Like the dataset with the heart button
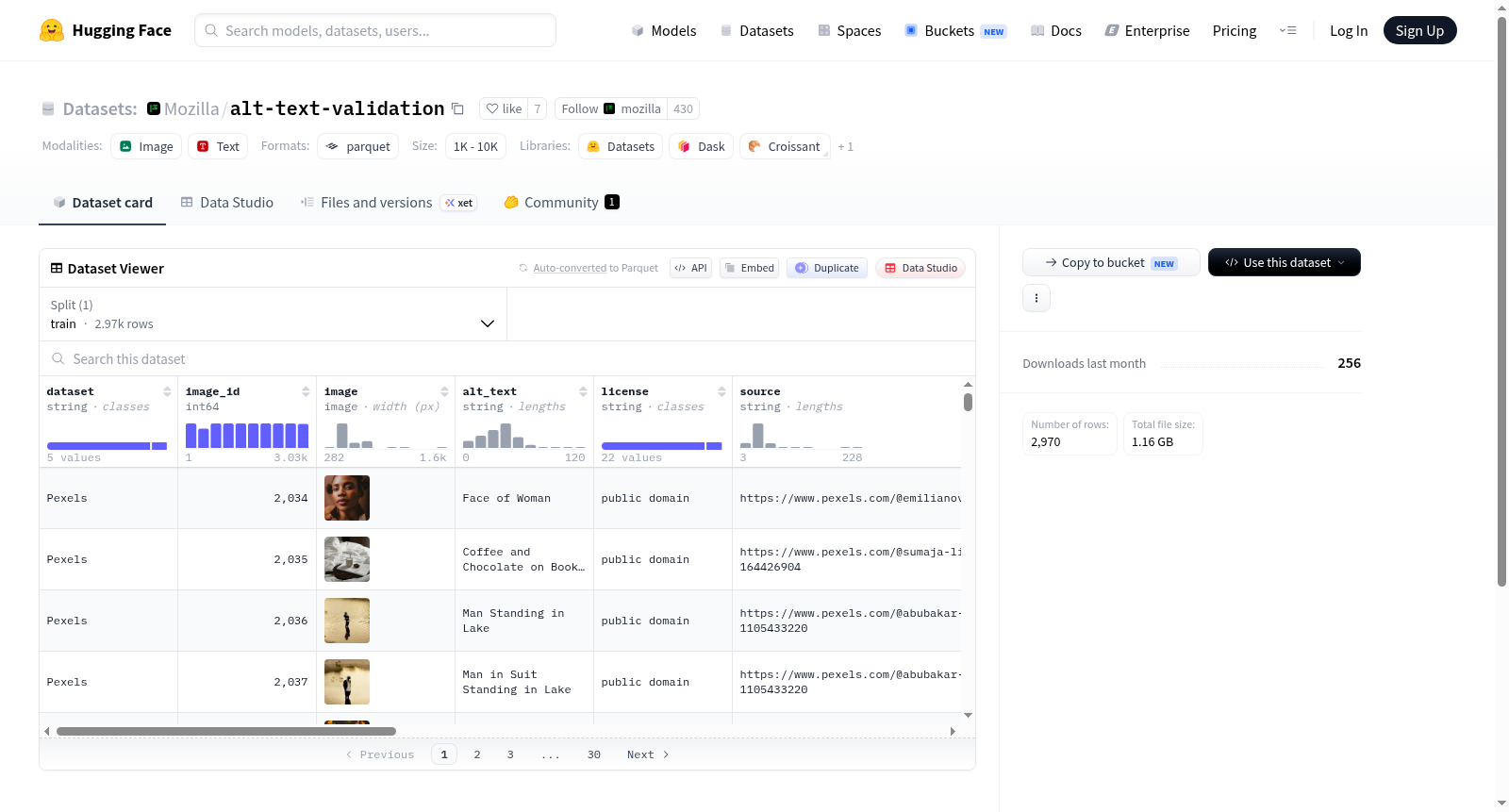The height and width of the screenshot is (812, 1509). (504, 108)
